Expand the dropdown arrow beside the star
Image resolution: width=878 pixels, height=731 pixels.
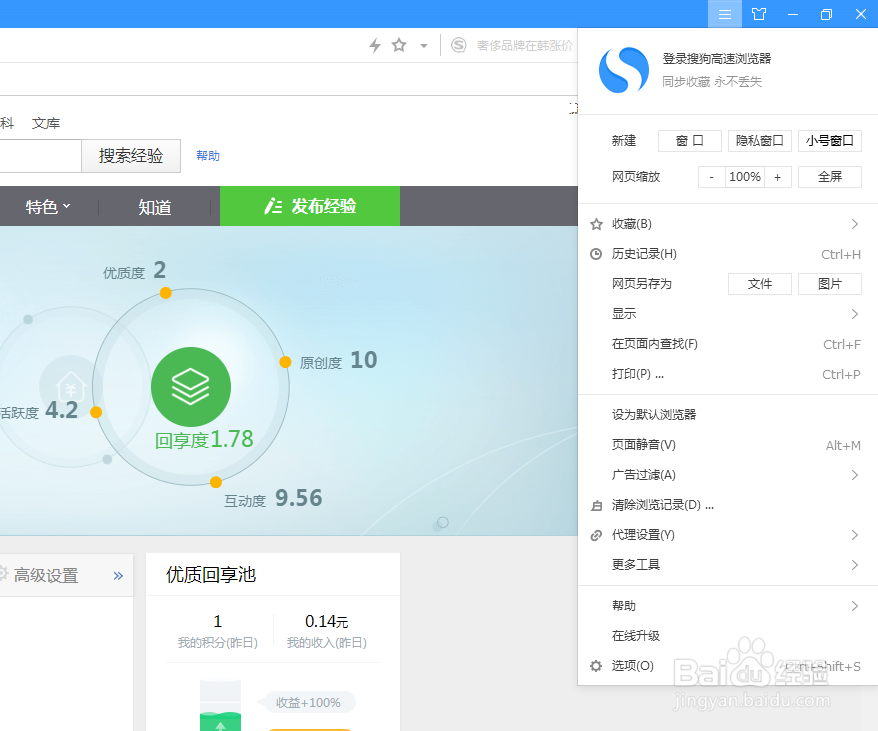coord(424,46)
